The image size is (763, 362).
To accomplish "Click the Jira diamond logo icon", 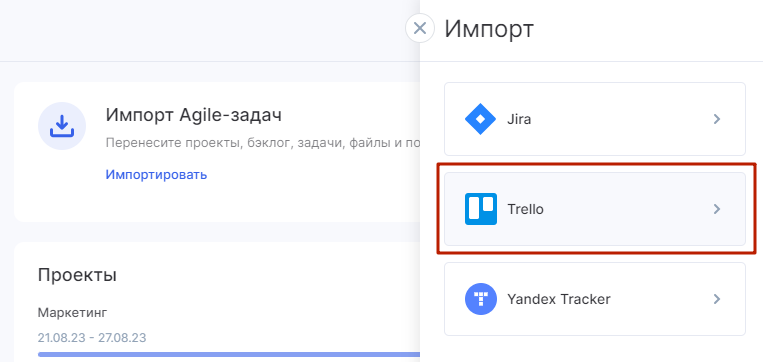I will (480, 119).
